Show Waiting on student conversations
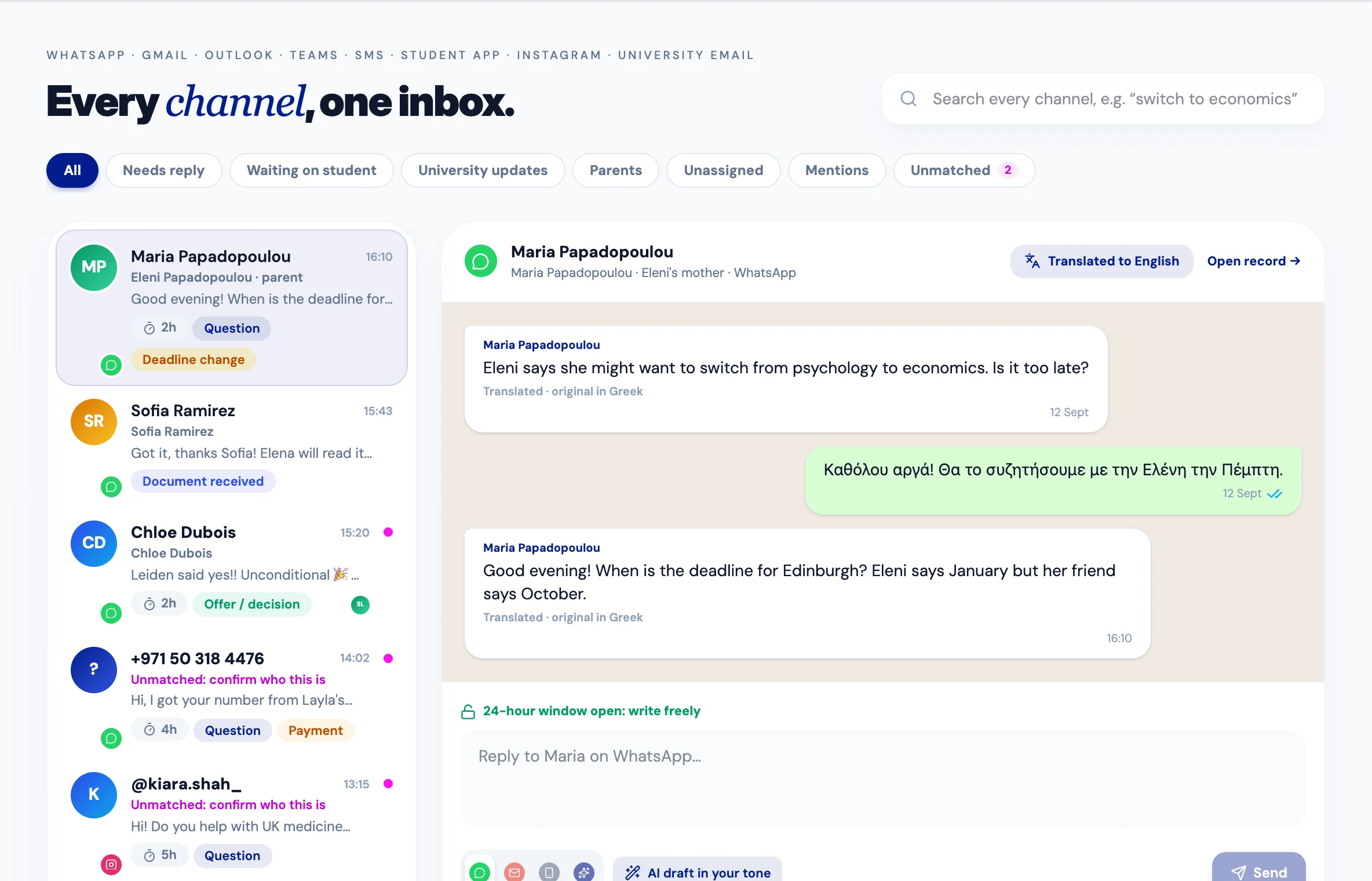1372x881 pixels. pyautogui.click(x=312, y=170)
